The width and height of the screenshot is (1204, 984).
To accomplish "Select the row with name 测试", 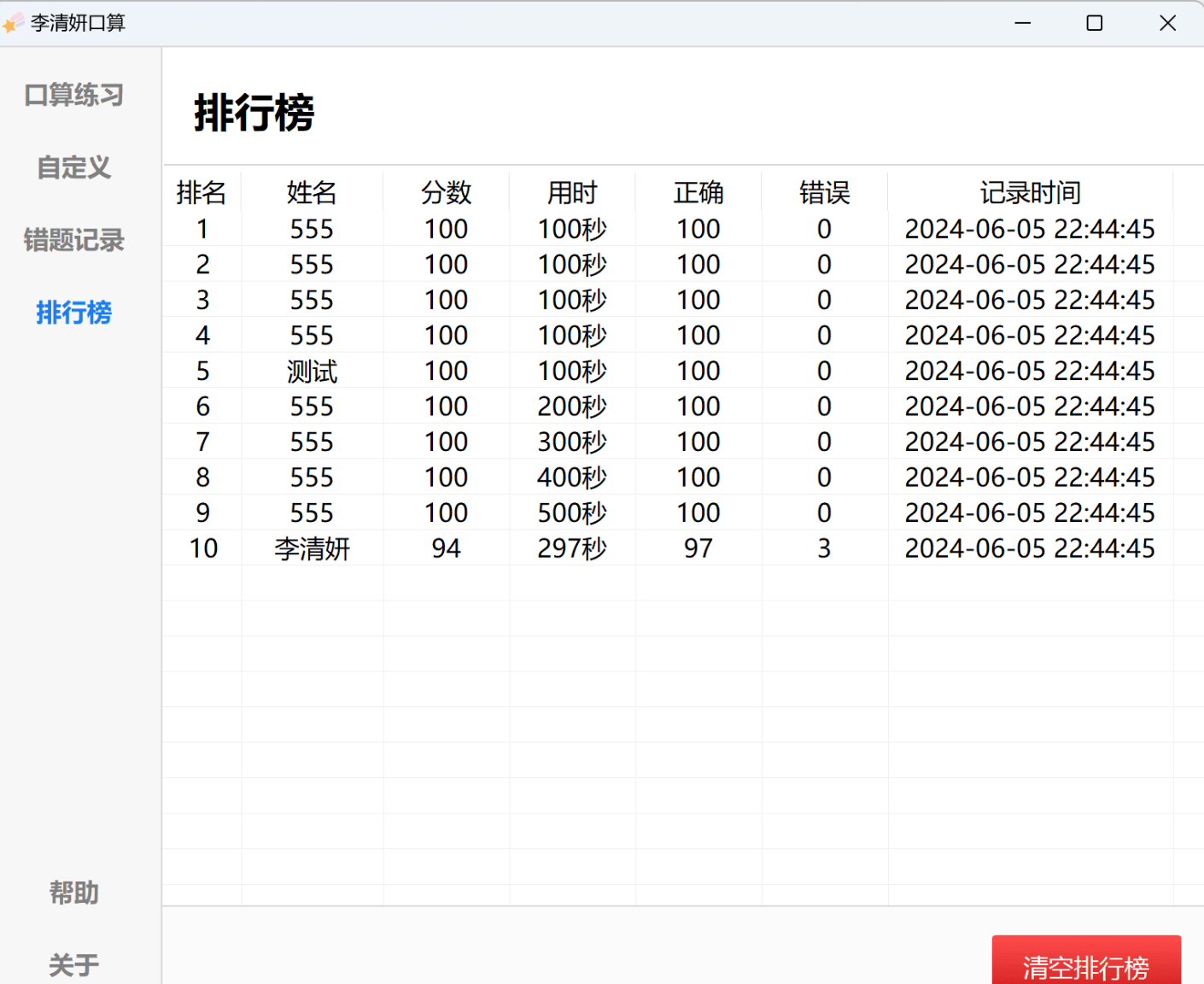I will pyautogui.click(x=312, y=372).
